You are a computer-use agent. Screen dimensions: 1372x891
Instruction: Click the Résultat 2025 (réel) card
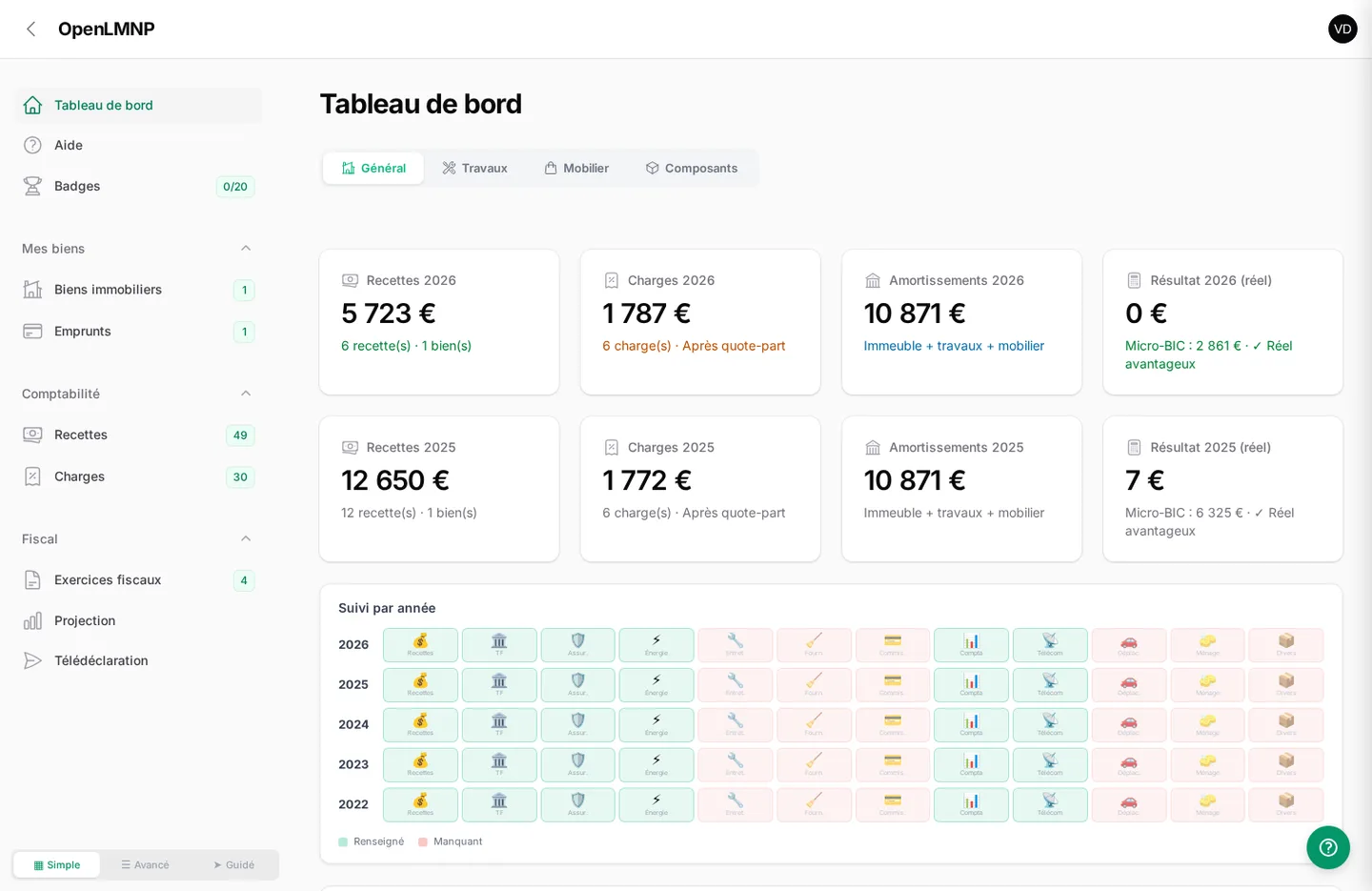tap(1222, 489)
